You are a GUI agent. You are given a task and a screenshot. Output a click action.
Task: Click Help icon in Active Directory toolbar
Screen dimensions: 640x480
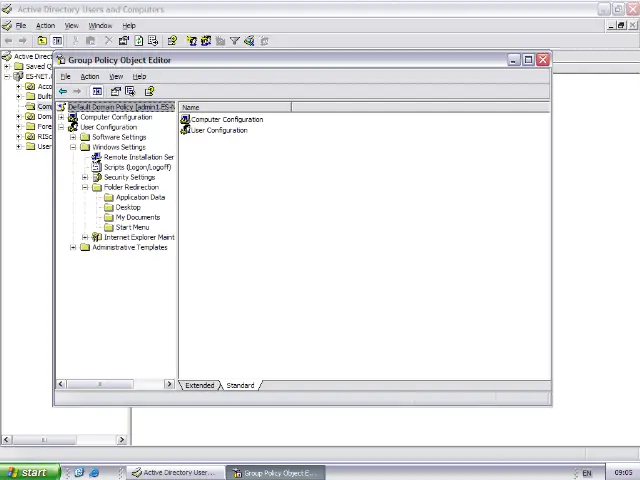[x=172, y=41]
